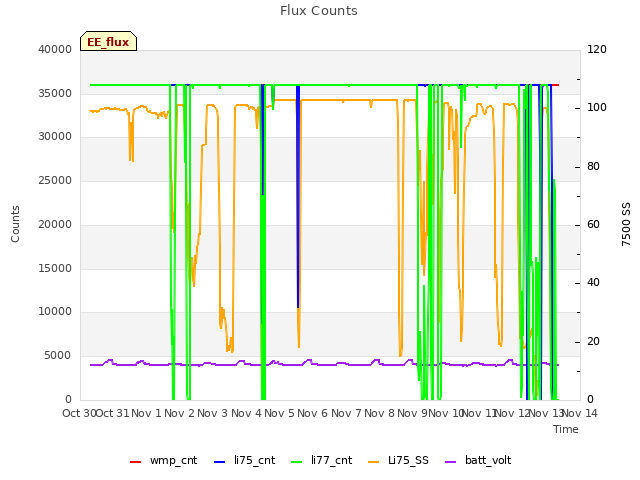The image size is (640, 480).
Task: Click the 'Nov 3' x-axis date
Action: pos(213,413)
